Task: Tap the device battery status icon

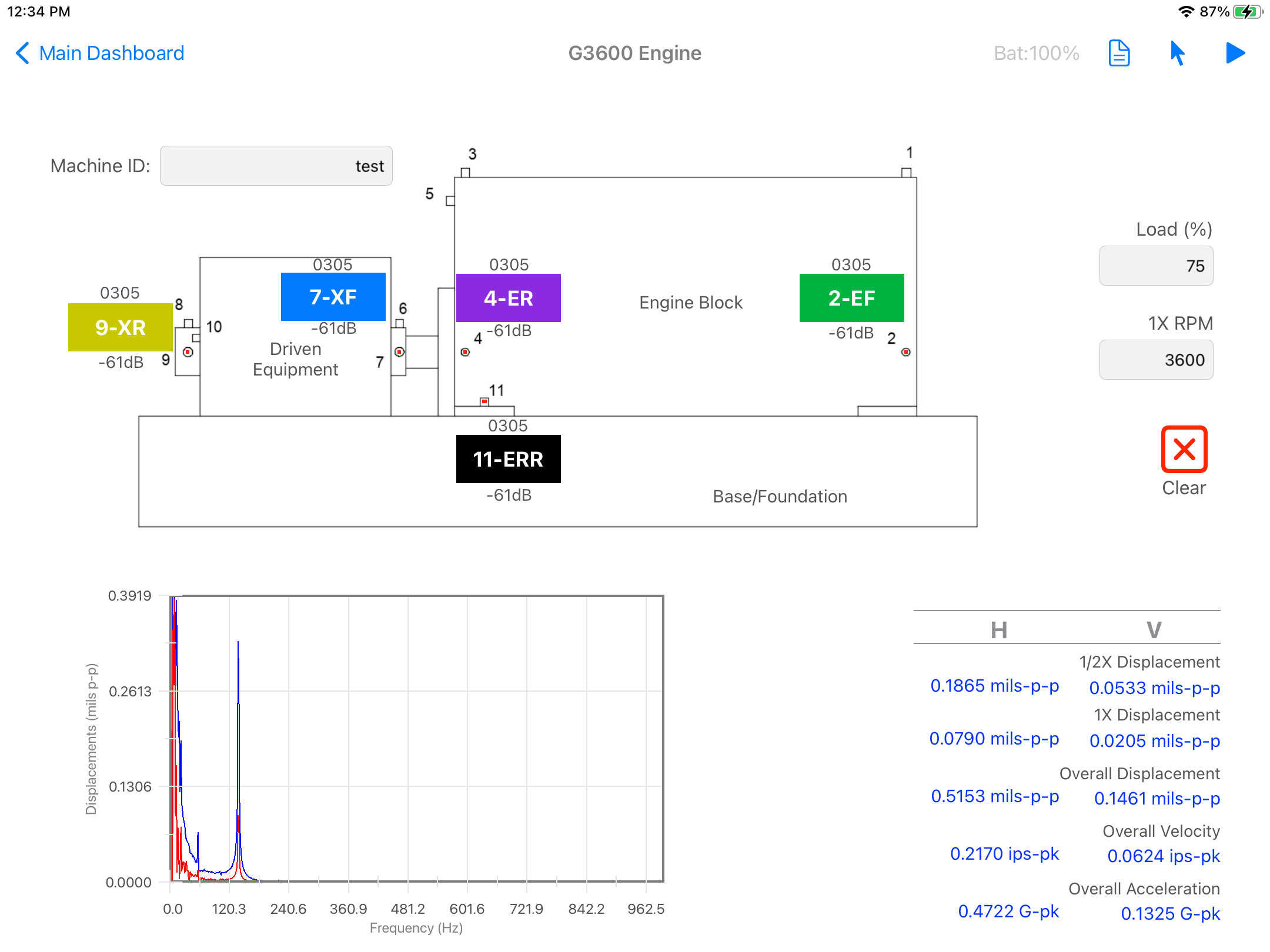Action: click(x=1247, y=12)
